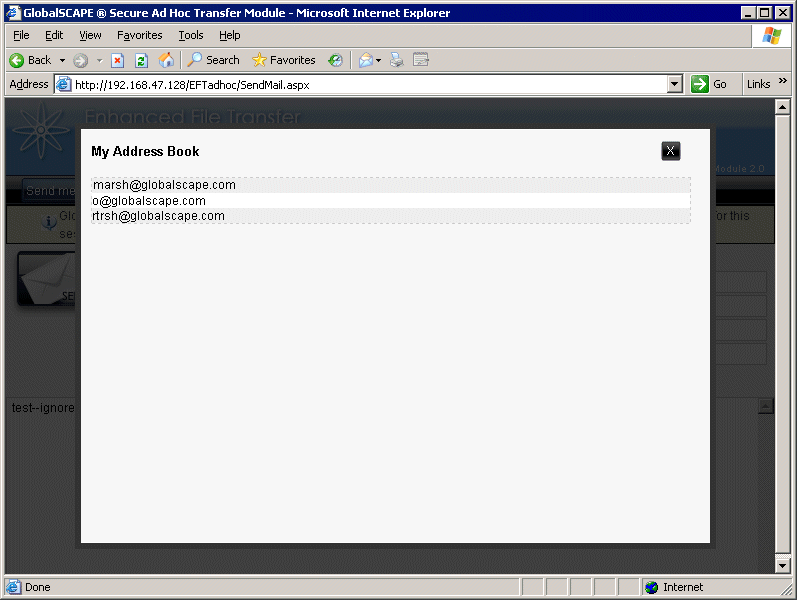Expand the address bar dropdown

[x=675, y=84]
